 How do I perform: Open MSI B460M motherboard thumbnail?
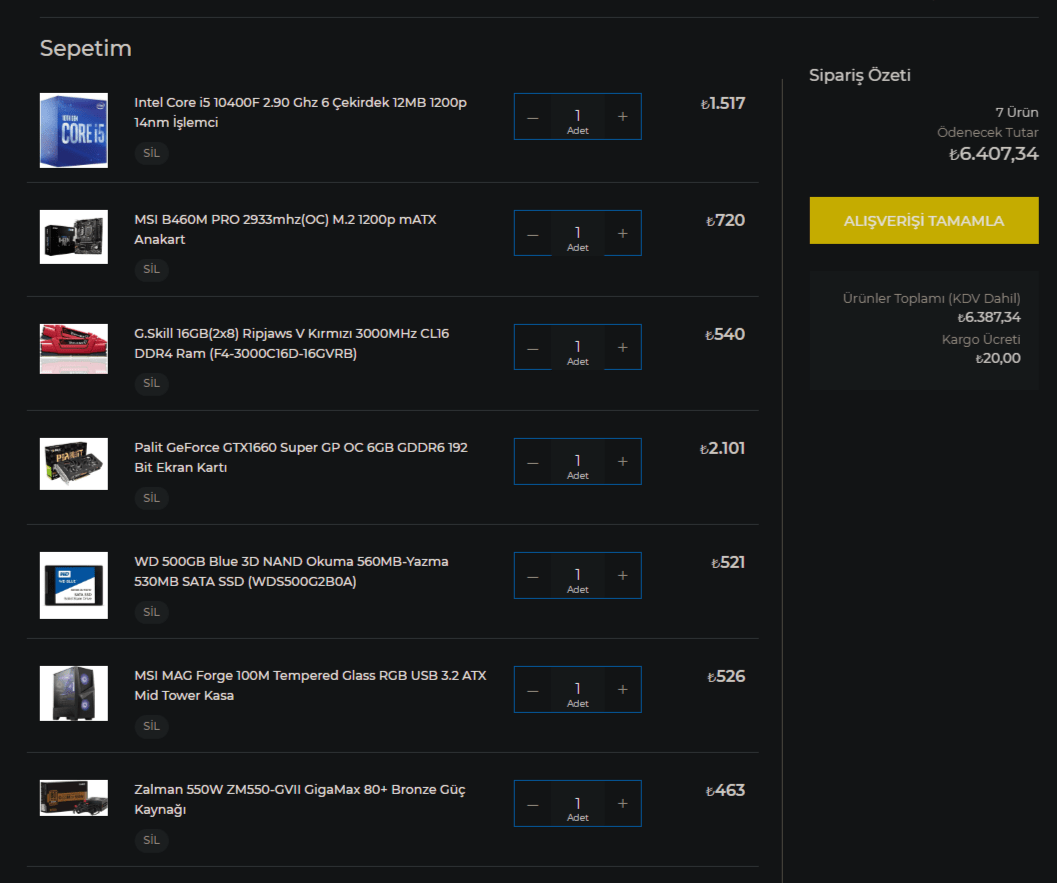click(x=73, y=237)
